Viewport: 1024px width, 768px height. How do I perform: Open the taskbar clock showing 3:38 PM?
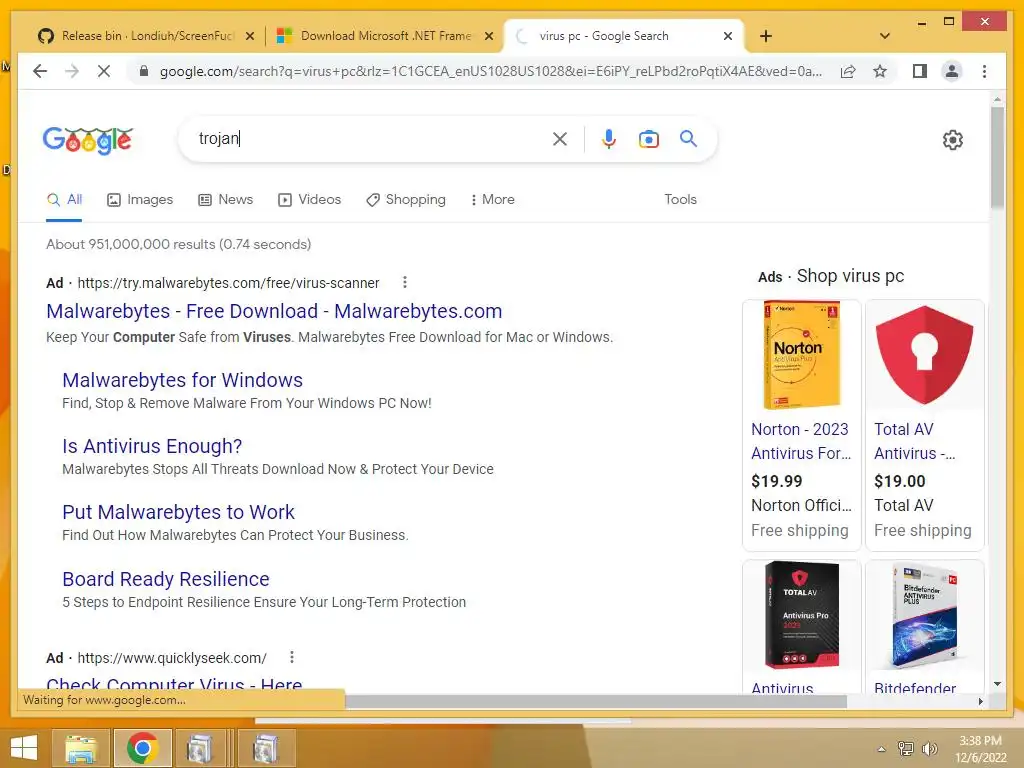[980, 748]
